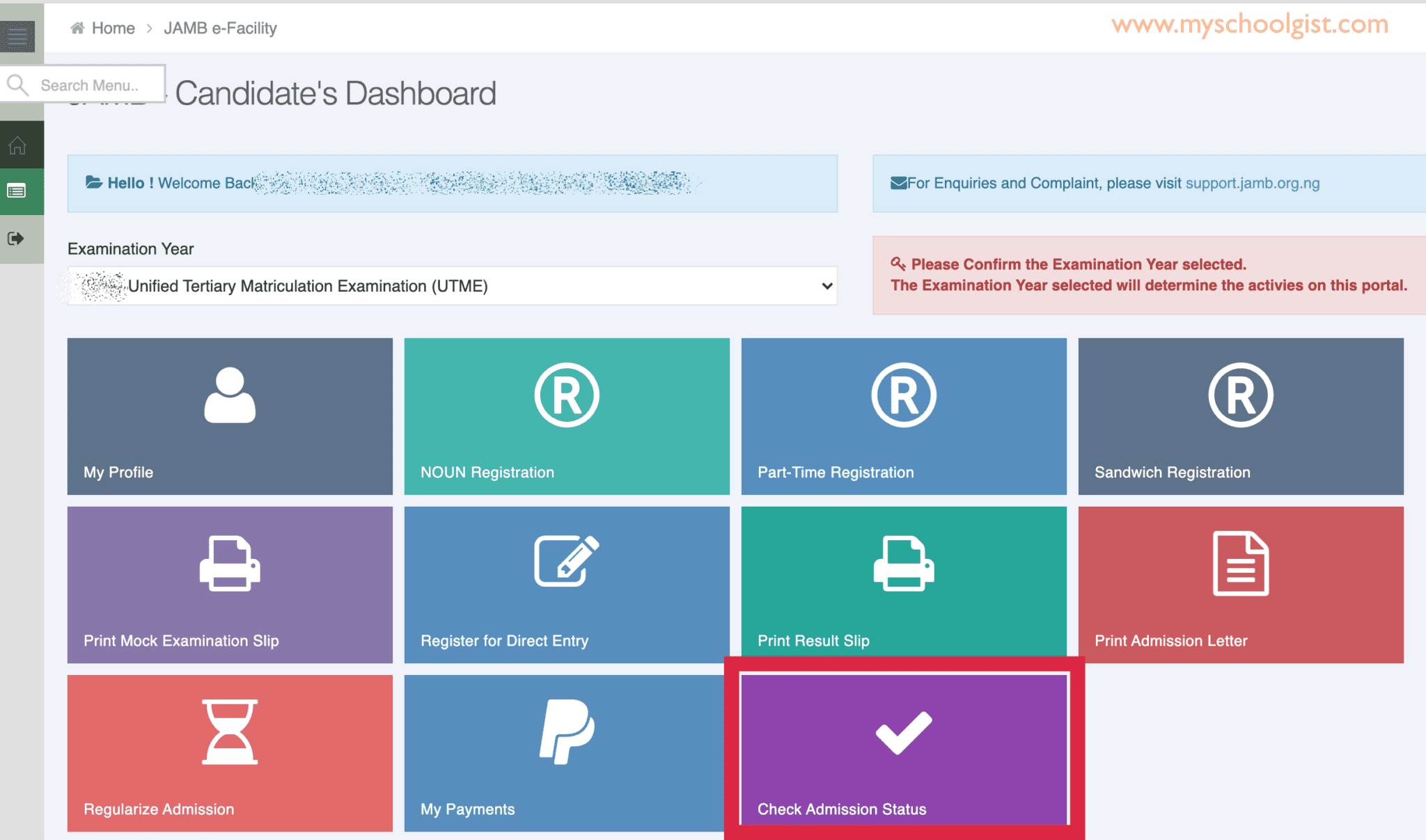Click the My Payments PayPal icon

567,731
